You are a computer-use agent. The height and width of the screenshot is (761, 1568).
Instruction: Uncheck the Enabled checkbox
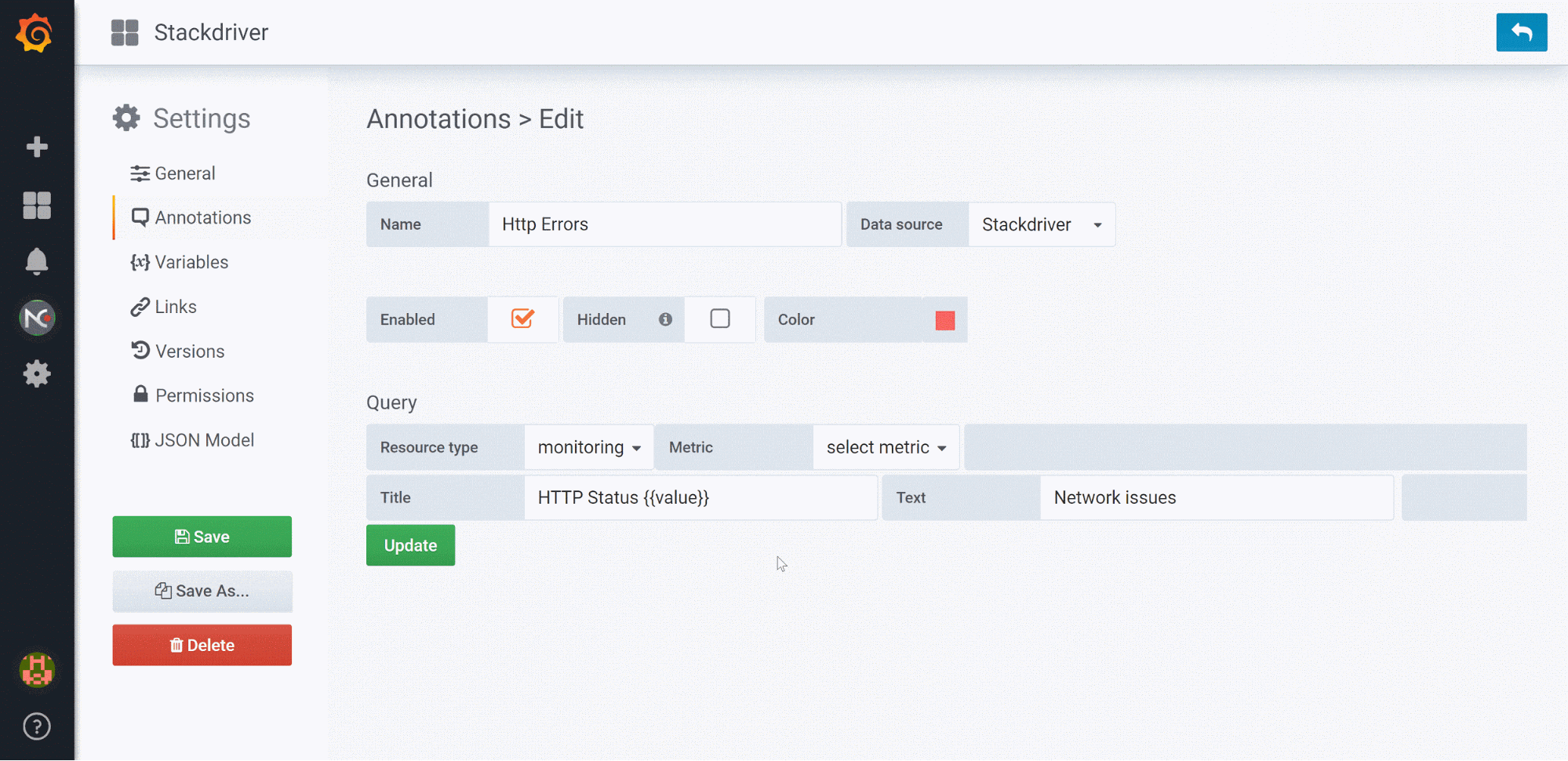[x=522, y=319]
